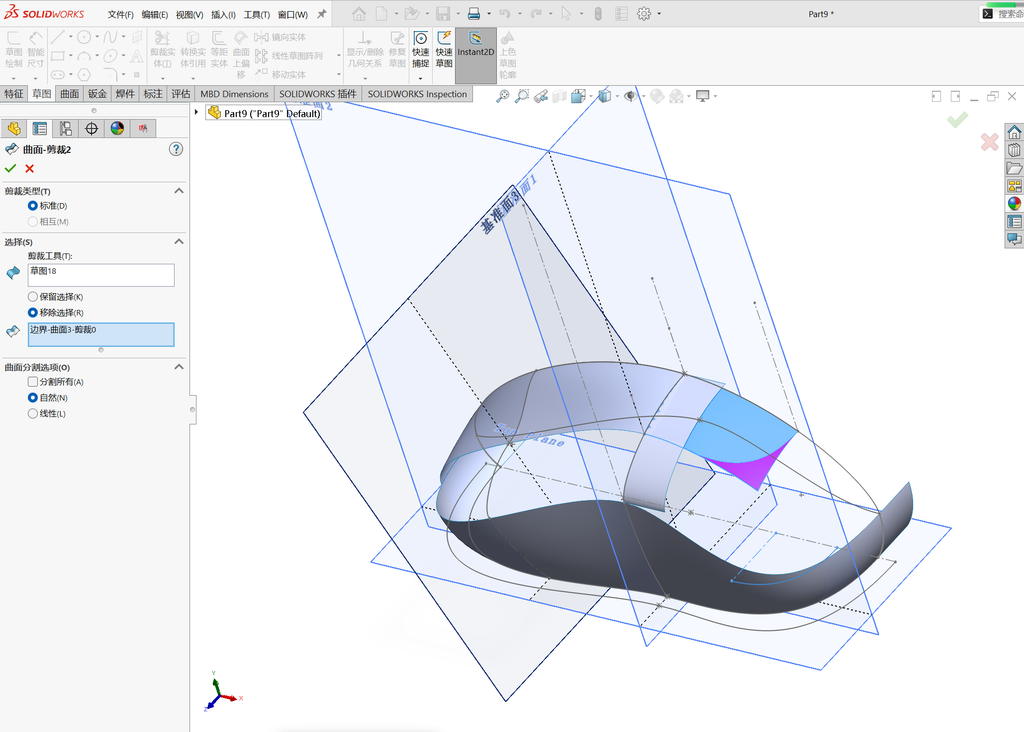
Task: Select the 移除选择(R) radio button
Action: click(33, 312)
